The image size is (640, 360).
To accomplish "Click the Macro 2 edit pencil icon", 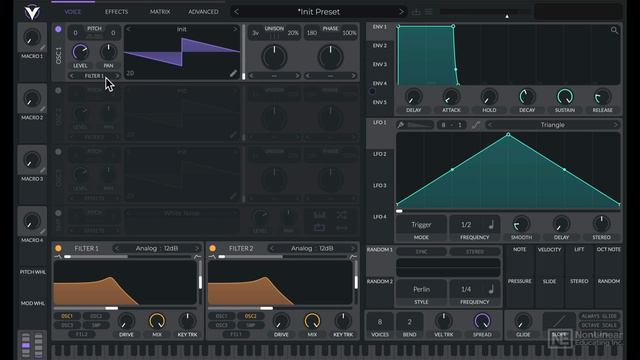I will click(42, 109).
